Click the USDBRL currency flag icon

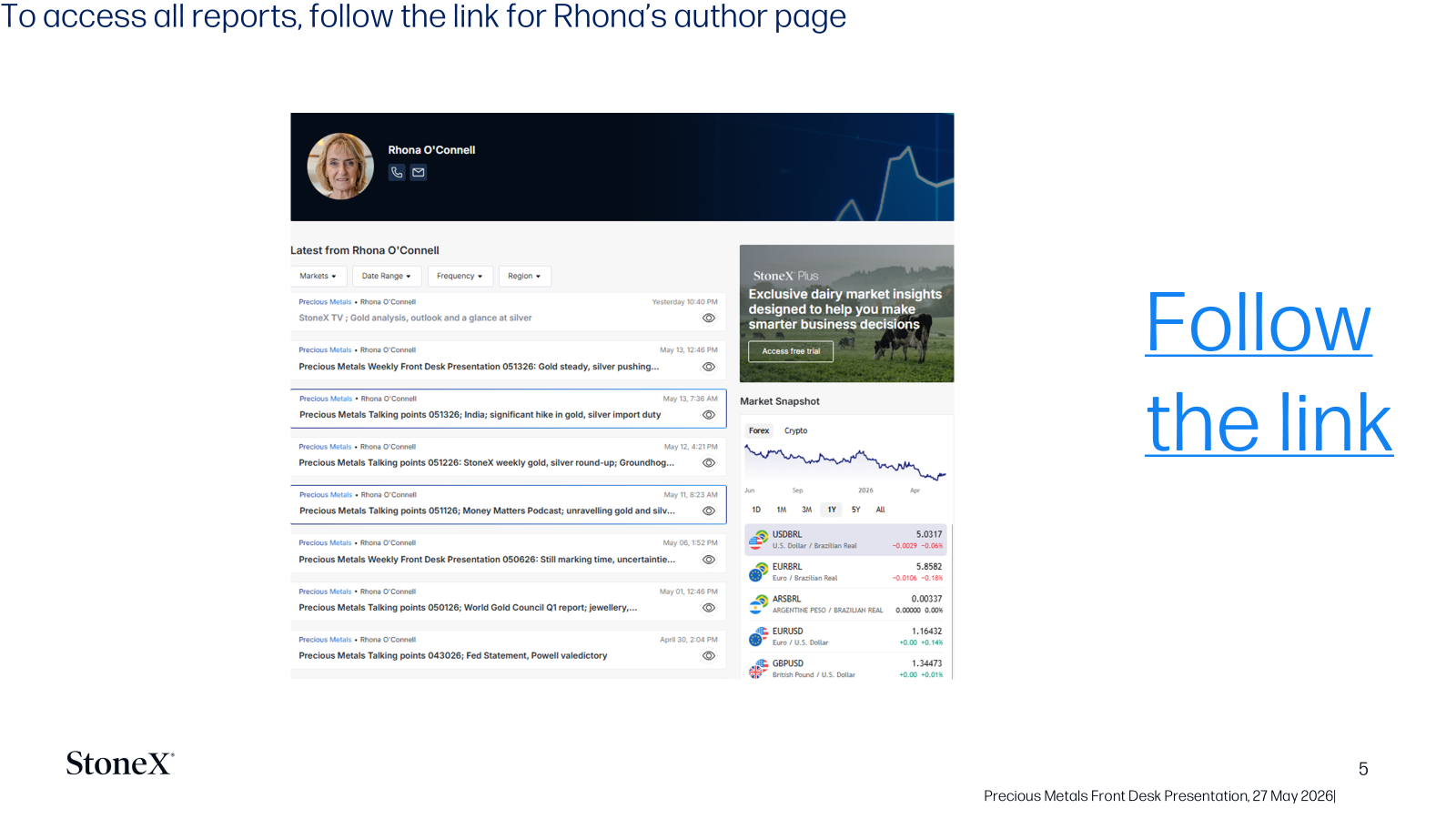point(759,540)
